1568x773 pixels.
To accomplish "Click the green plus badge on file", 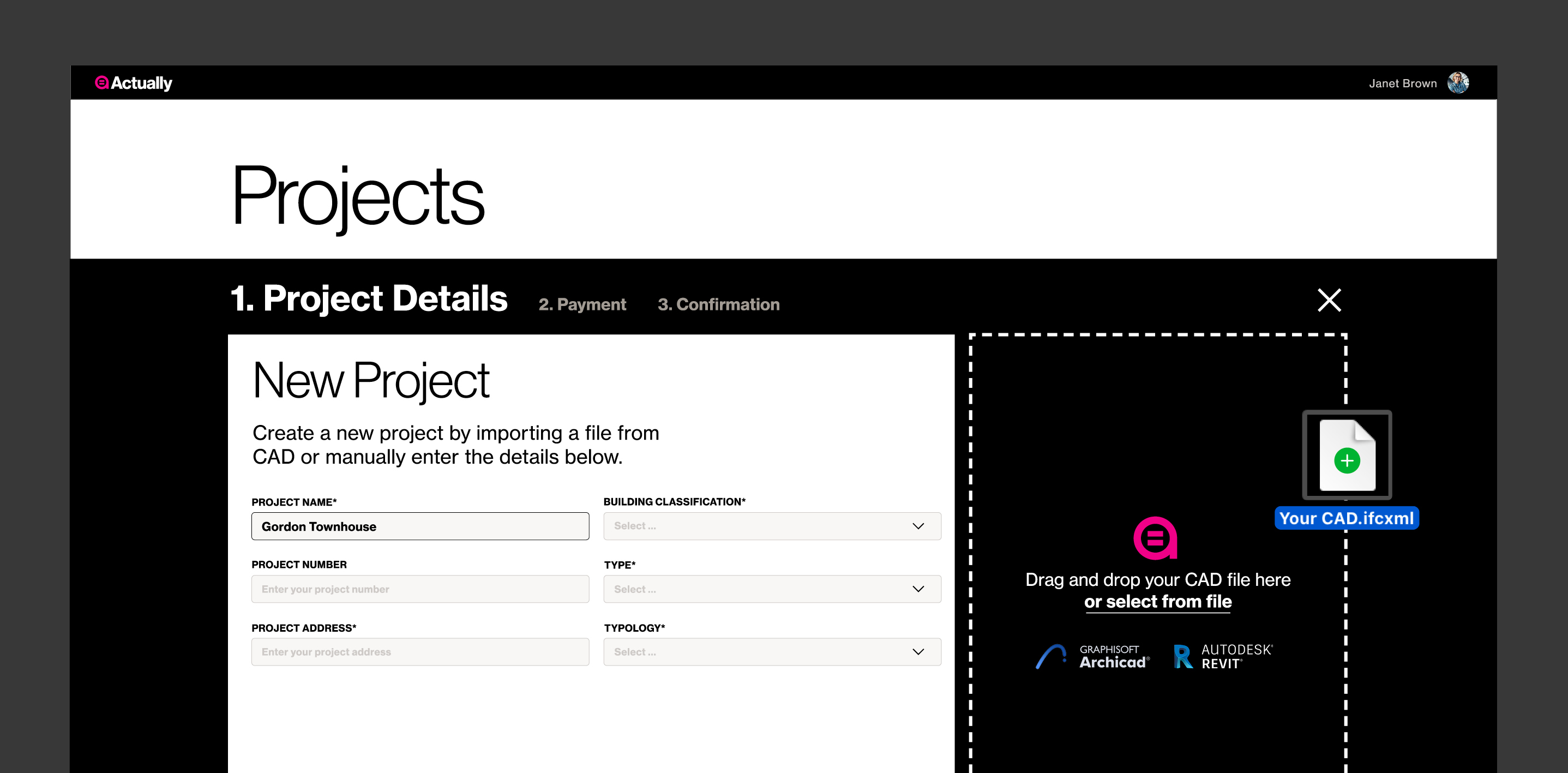I will [1347, 461].
